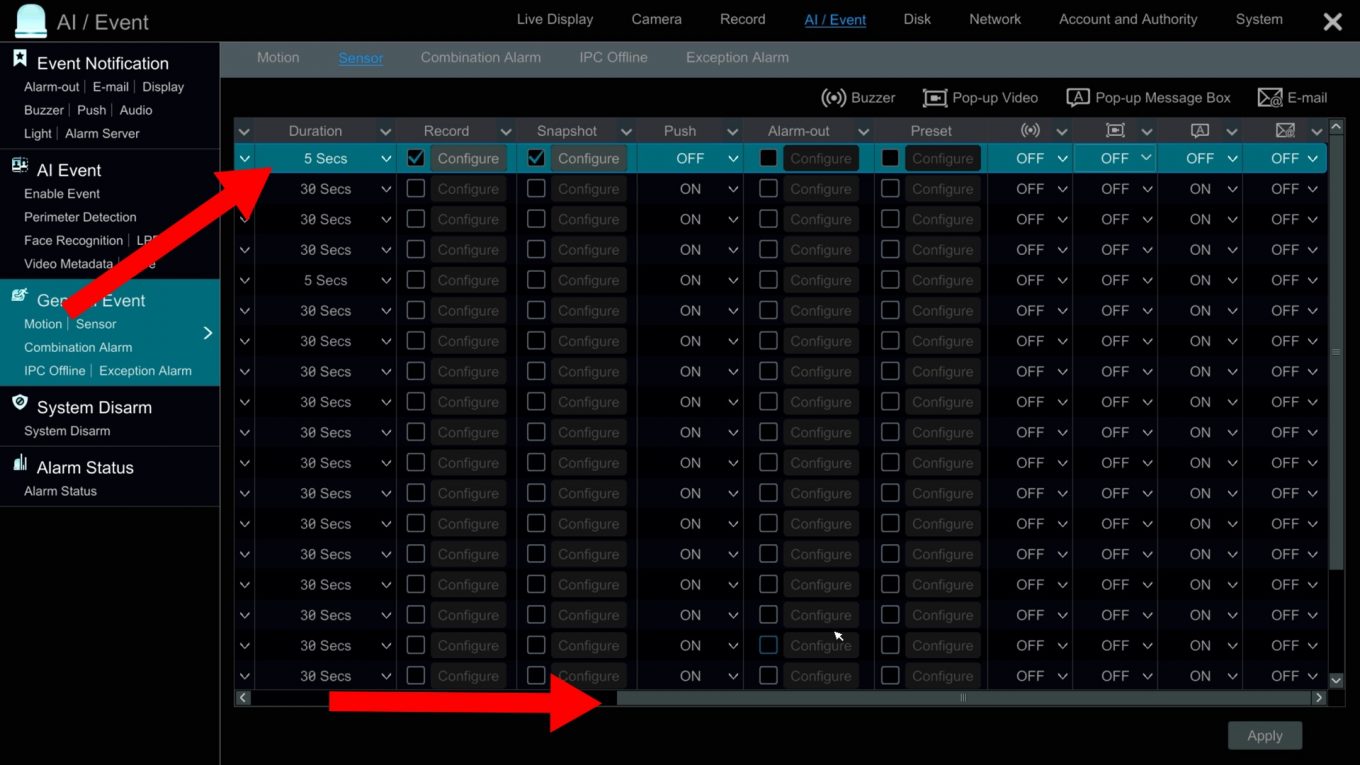
Task: Click the horizontal scrollbar thumb
Action: (962, 698)
